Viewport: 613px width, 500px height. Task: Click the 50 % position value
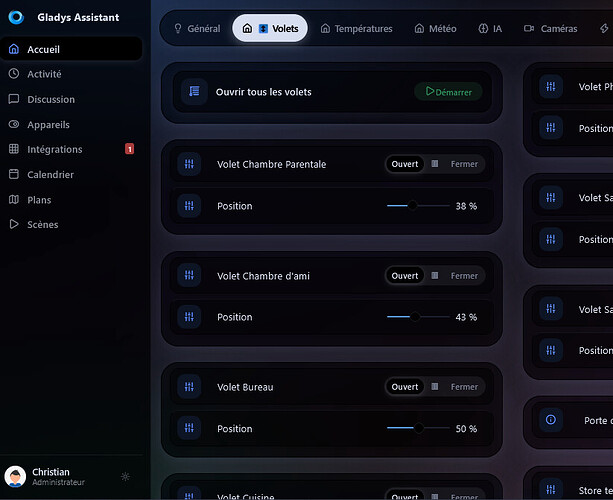tap(466, 429)
